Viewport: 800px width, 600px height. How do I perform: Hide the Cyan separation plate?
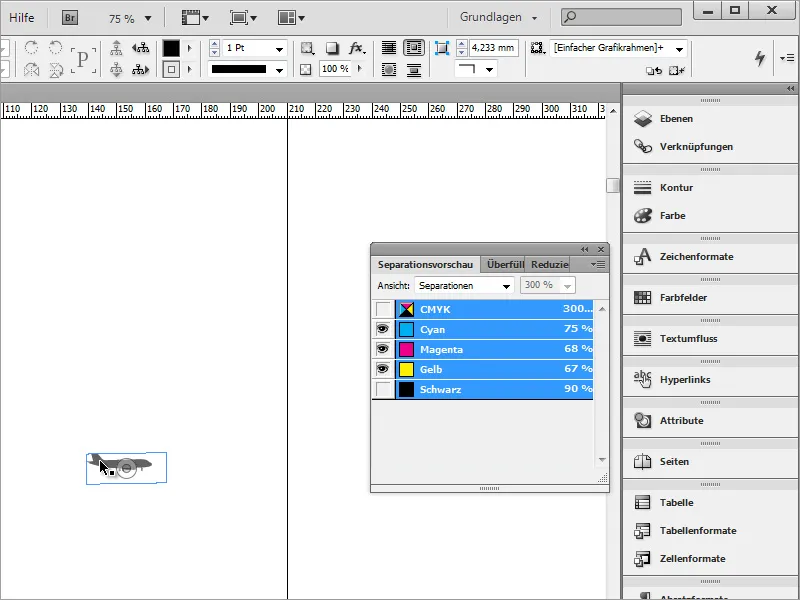coord(383,329)
